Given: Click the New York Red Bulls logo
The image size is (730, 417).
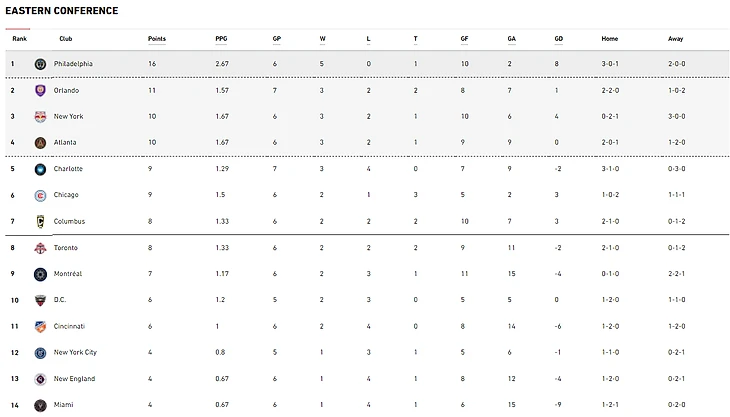Looking at the screenshot, I should pos(40,116).
